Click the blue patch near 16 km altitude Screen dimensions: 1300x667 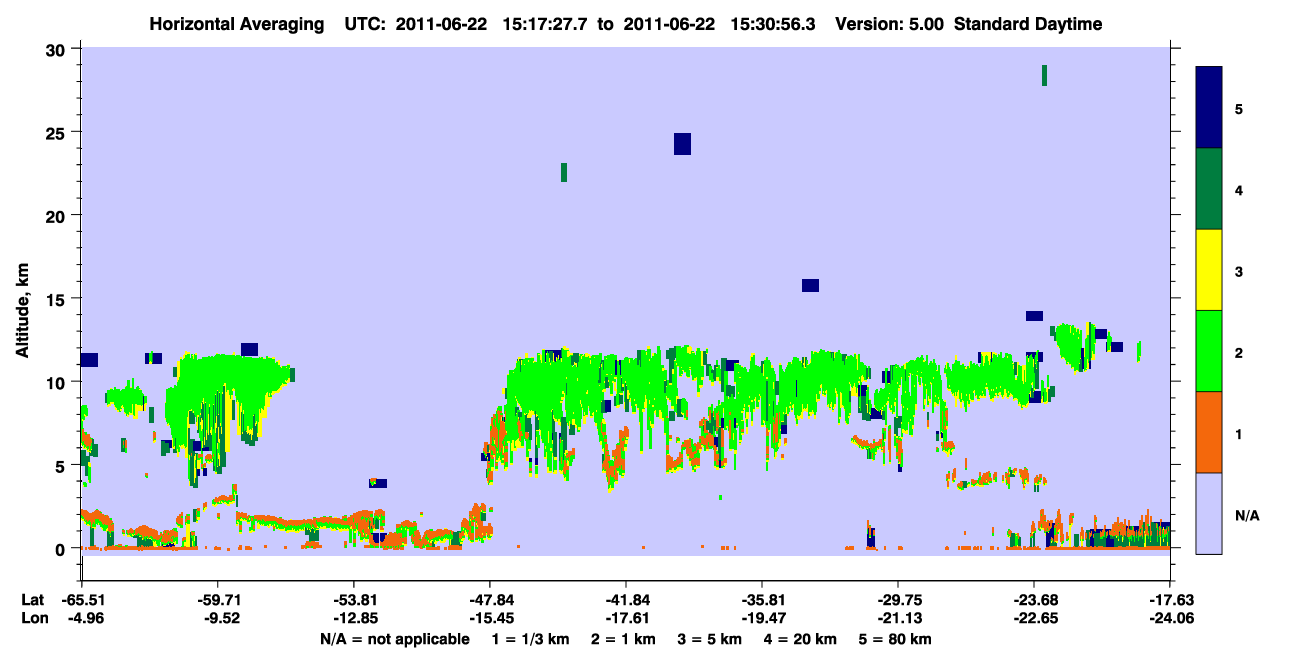[810, 285]
